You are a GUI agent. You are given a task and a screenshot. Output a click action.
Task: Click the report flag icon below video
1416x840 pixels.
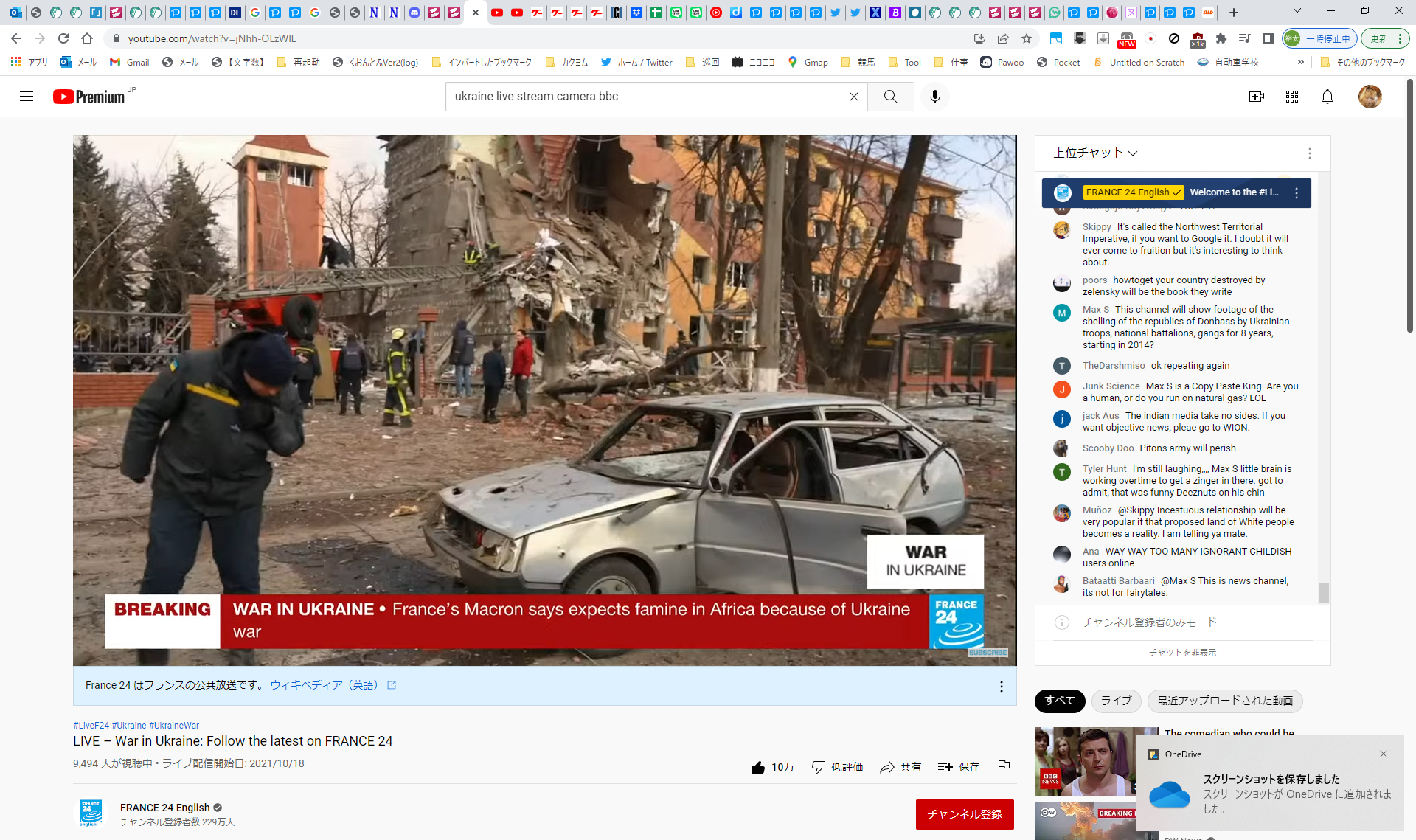pos(1004,767)
